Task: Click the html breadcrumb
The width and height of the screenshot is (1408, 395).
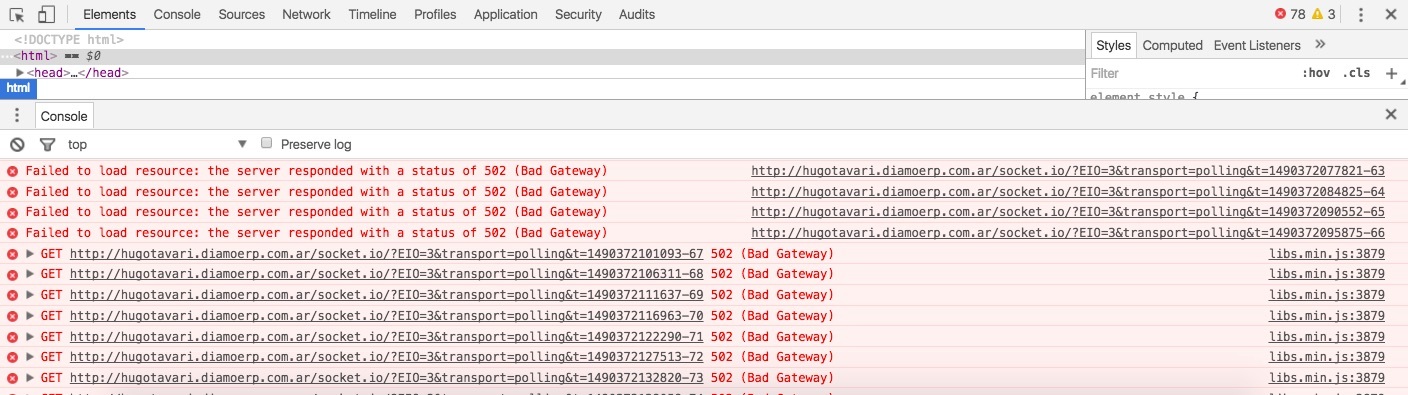Action: [18, 89]
